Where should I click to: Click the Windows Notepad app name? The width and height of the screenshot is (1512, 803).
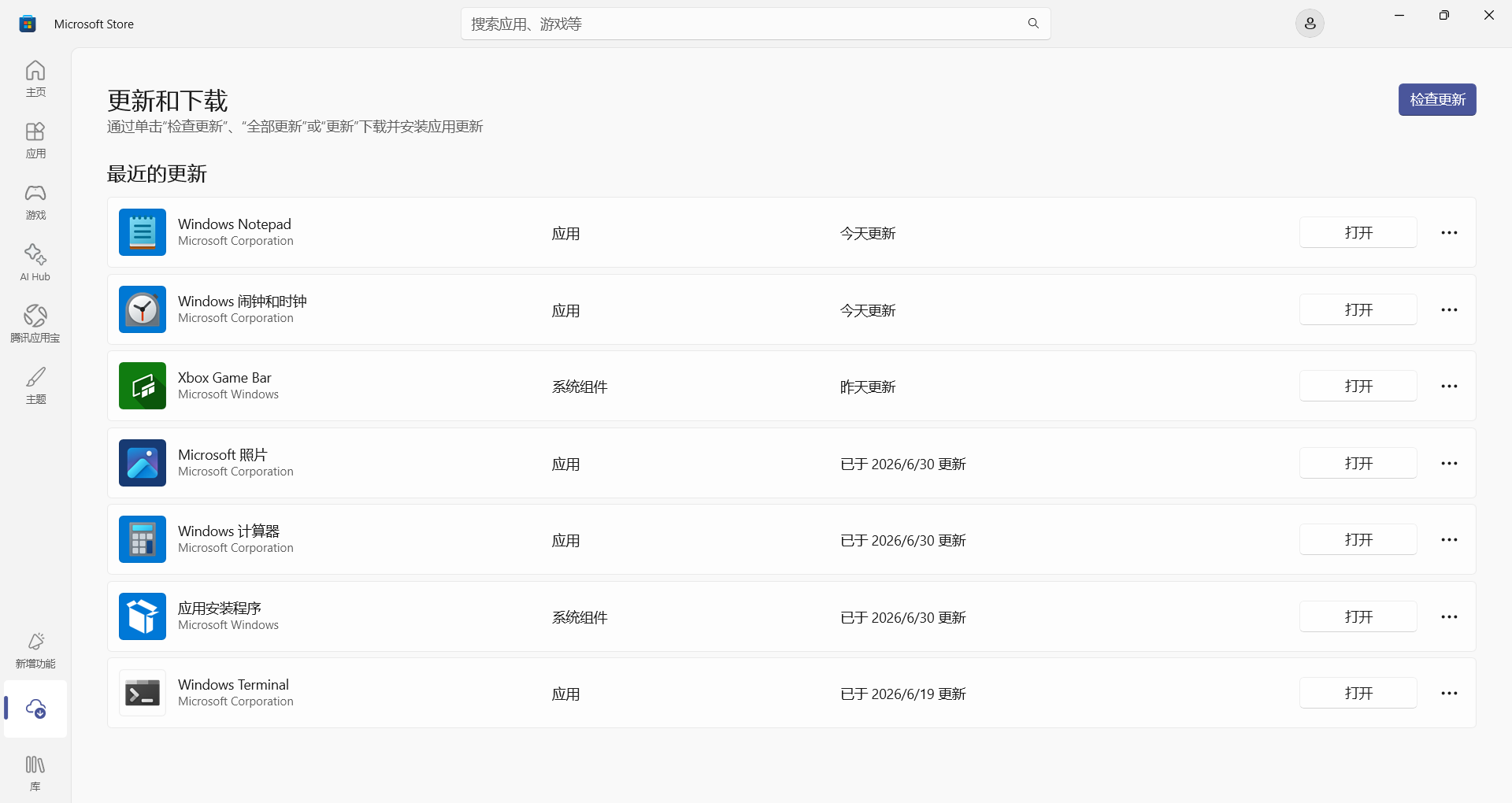(235, 224)
